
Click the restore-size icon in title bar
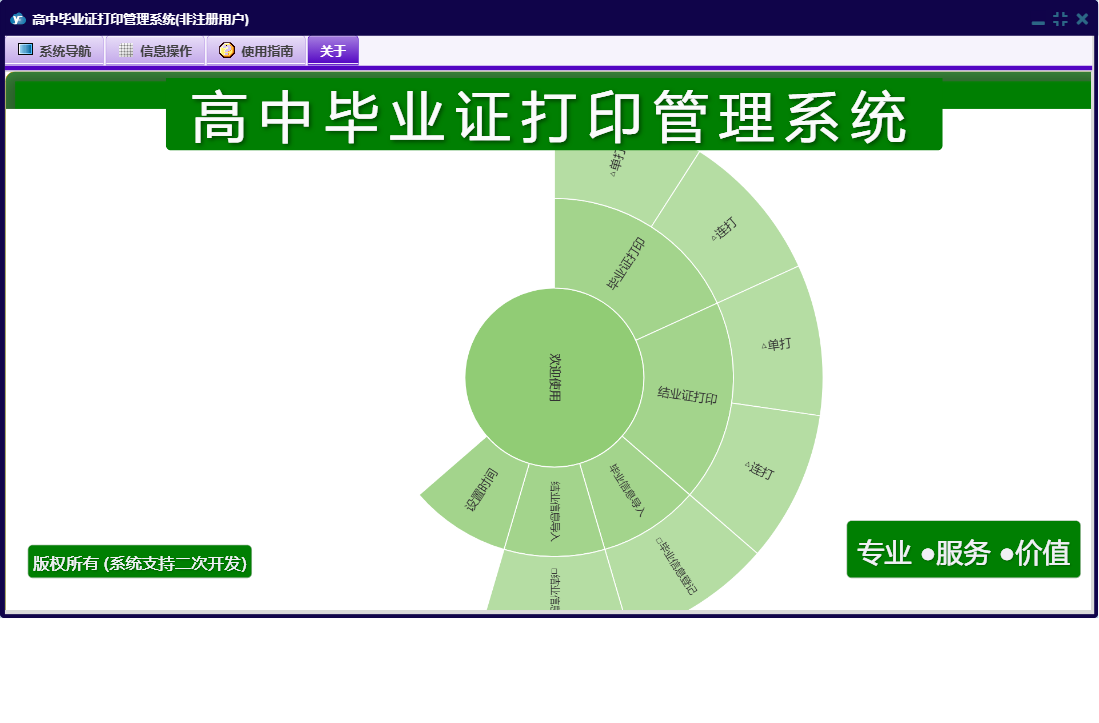point(1060,19)
